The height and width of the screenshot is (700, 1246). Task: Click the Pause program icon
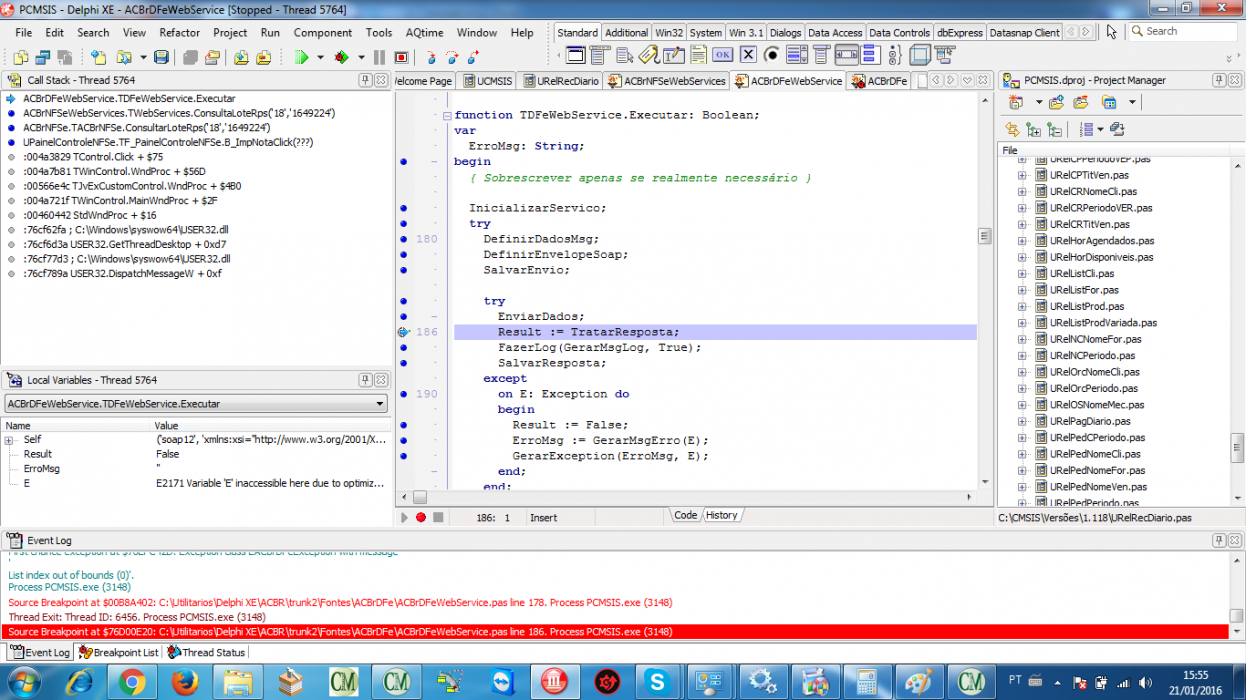click(378, 57)
